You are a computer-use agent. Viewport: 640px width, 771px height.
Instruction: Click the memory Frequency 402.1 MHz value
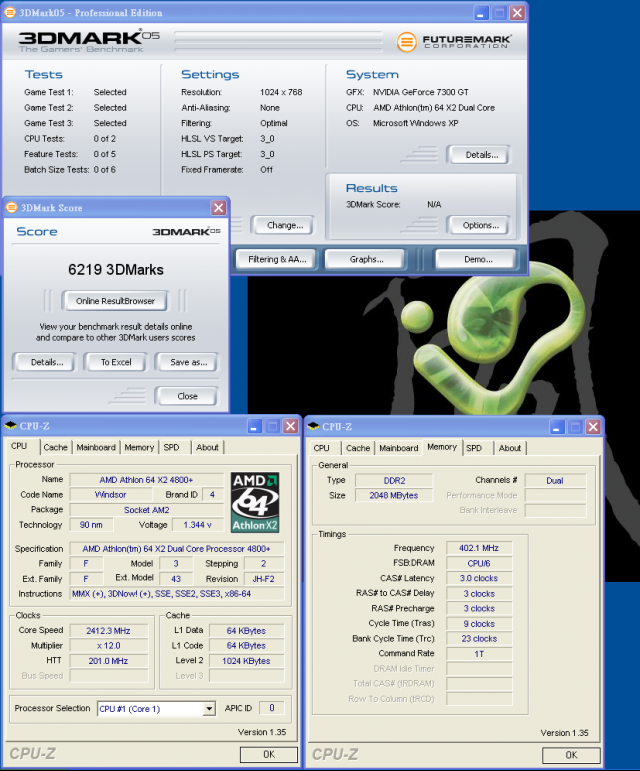click(x=479, y=548)
